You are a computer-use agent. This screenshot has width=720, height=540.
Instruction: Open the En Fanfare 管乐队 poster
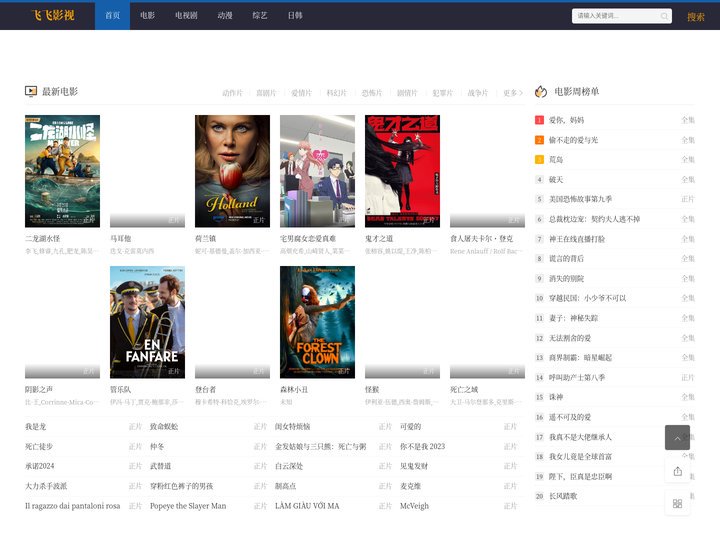click(147, 322)
